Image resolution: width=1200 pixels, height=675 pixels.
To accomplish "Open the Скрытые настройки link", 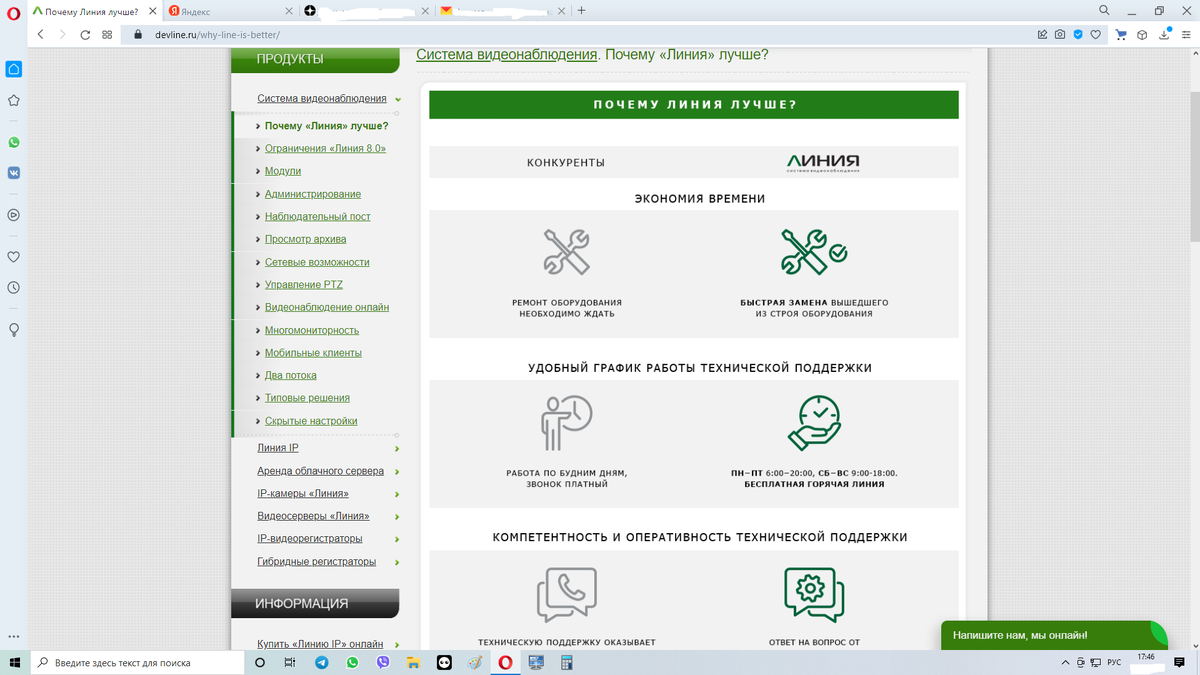I will [x=311, y=421].
